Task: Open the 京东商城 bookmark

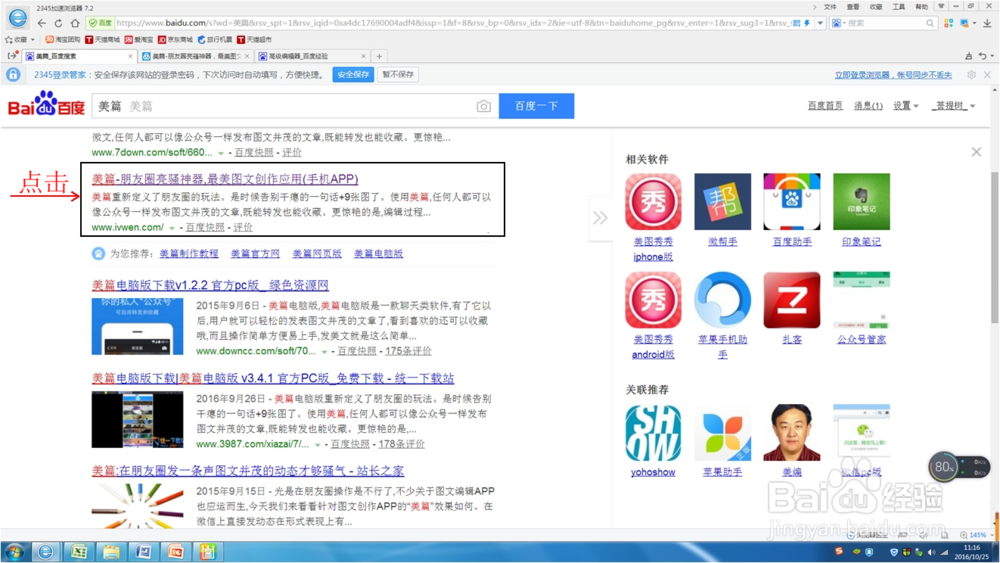Action: (175, 40)
